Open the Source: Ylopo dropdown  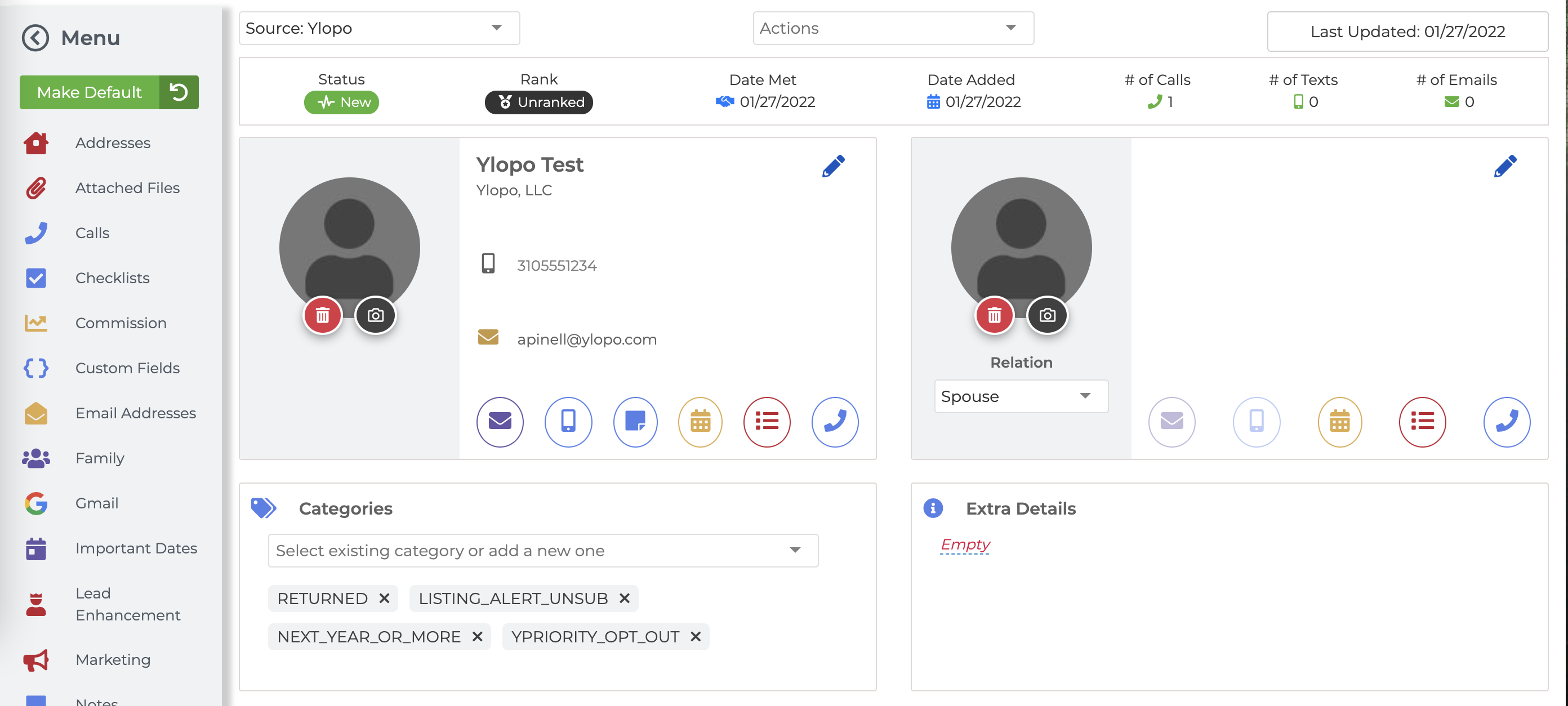tap(378, 28)
